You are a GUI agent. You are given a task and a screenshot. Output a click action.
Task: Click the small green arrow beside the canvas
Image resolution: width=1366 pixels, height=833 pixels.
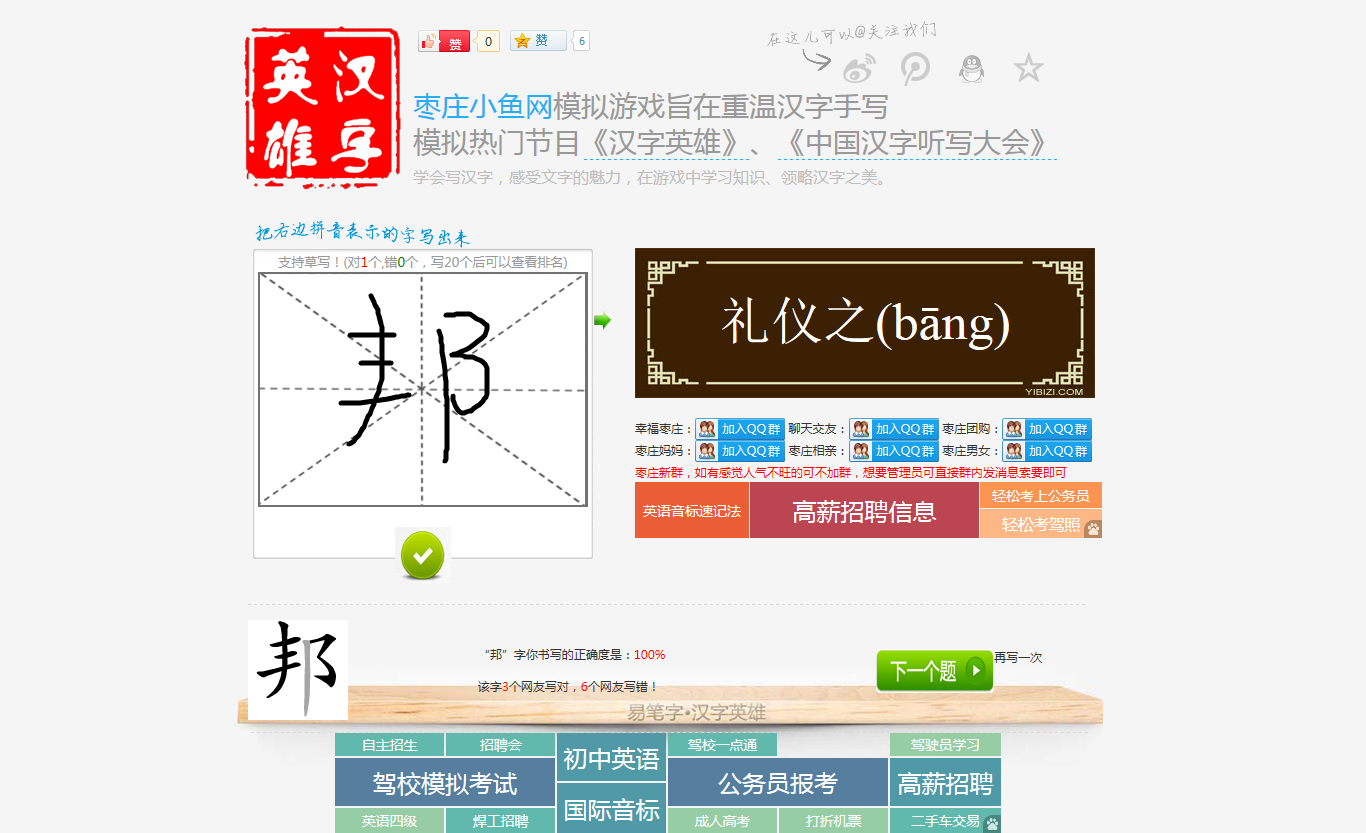coord(602,321)
